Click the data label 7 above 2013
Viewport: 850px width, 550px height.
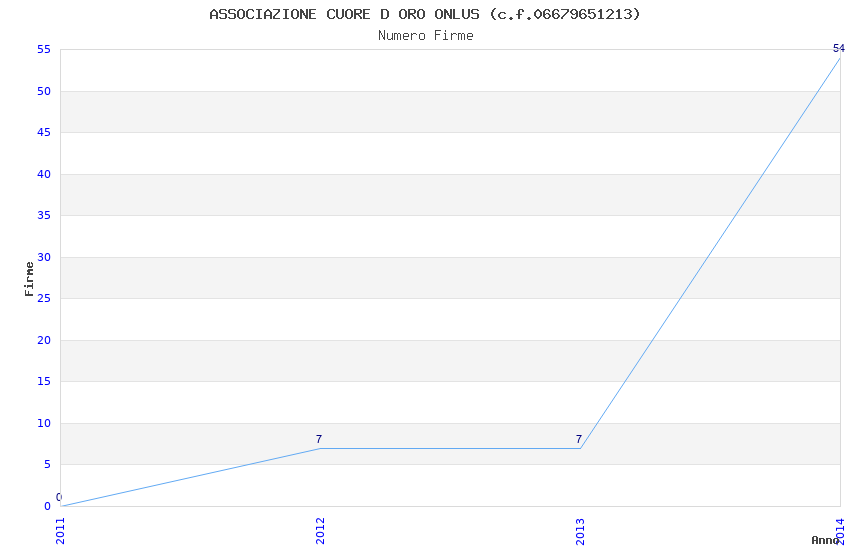579,439
